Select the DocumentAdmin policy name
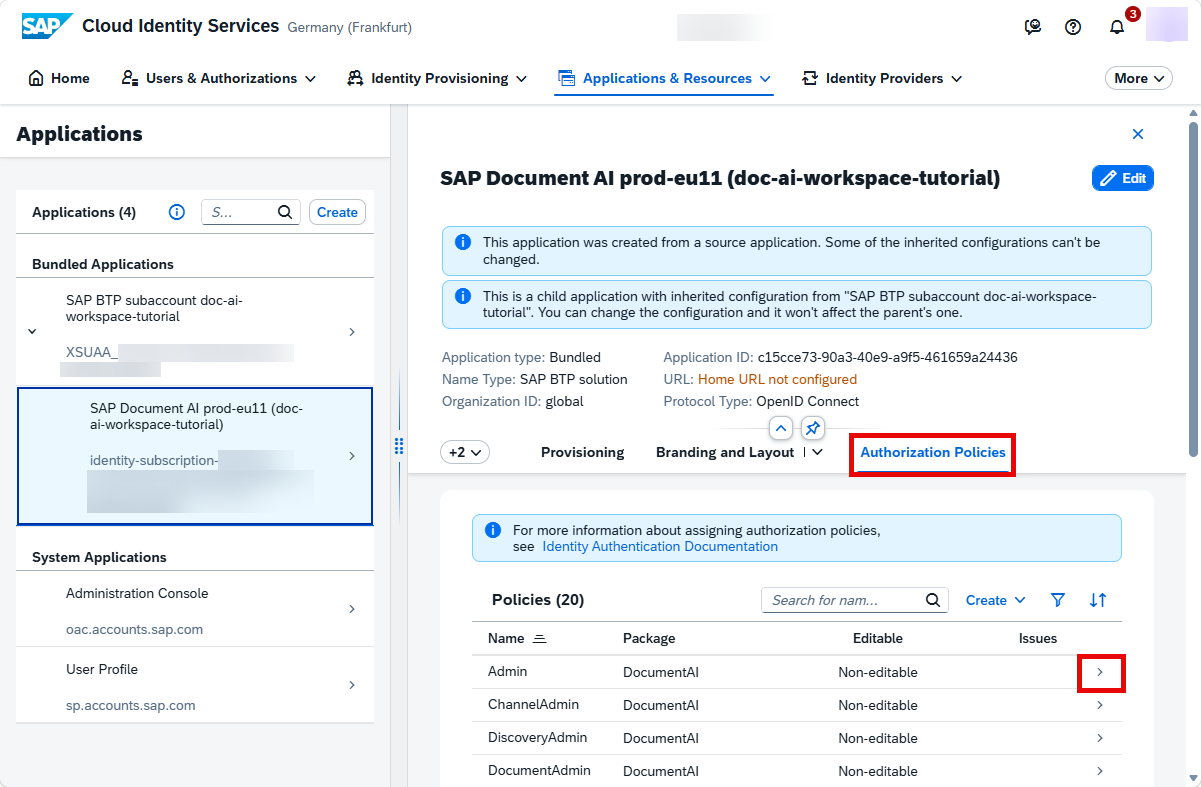The width and height of the screenshot is (1201, 787). click(x=539, y=770)
